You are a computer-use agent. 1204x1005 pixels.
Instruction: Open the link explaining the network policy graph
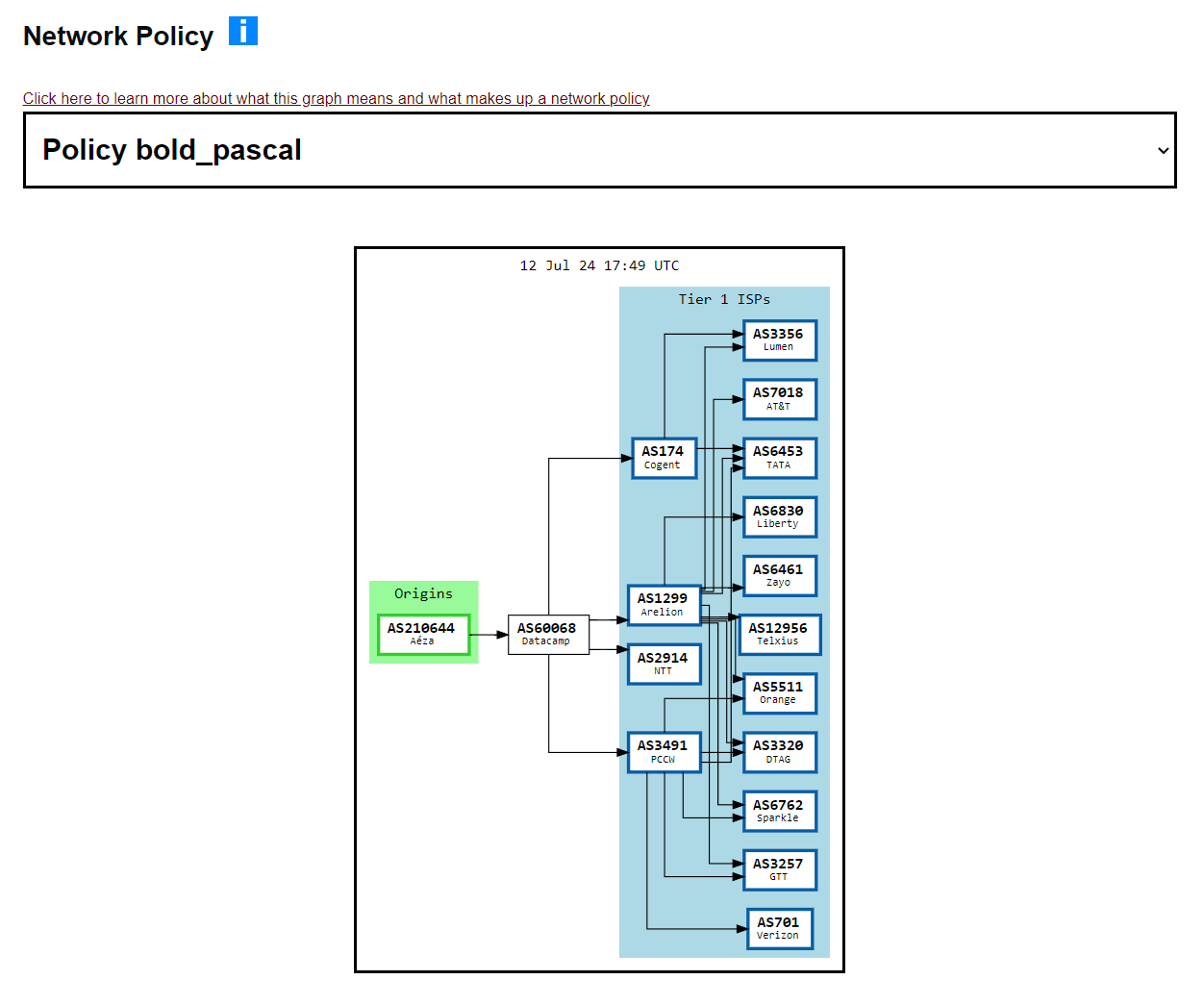click(x=336, y=98)
